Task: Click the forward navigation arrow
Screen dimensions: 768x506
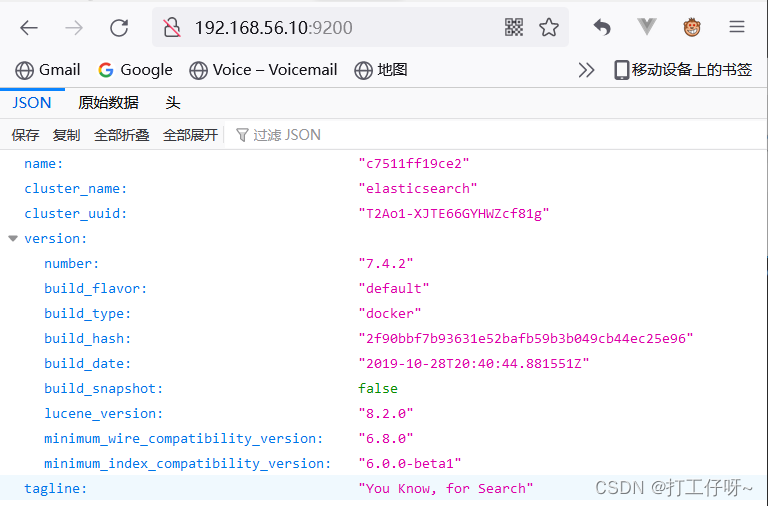Action: (74, 28)
